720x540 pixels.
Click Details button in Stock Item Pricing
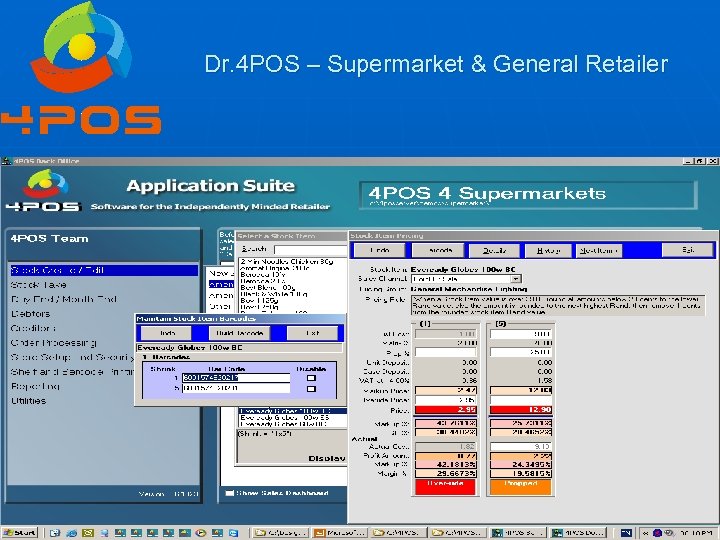[x=494, y=250]
